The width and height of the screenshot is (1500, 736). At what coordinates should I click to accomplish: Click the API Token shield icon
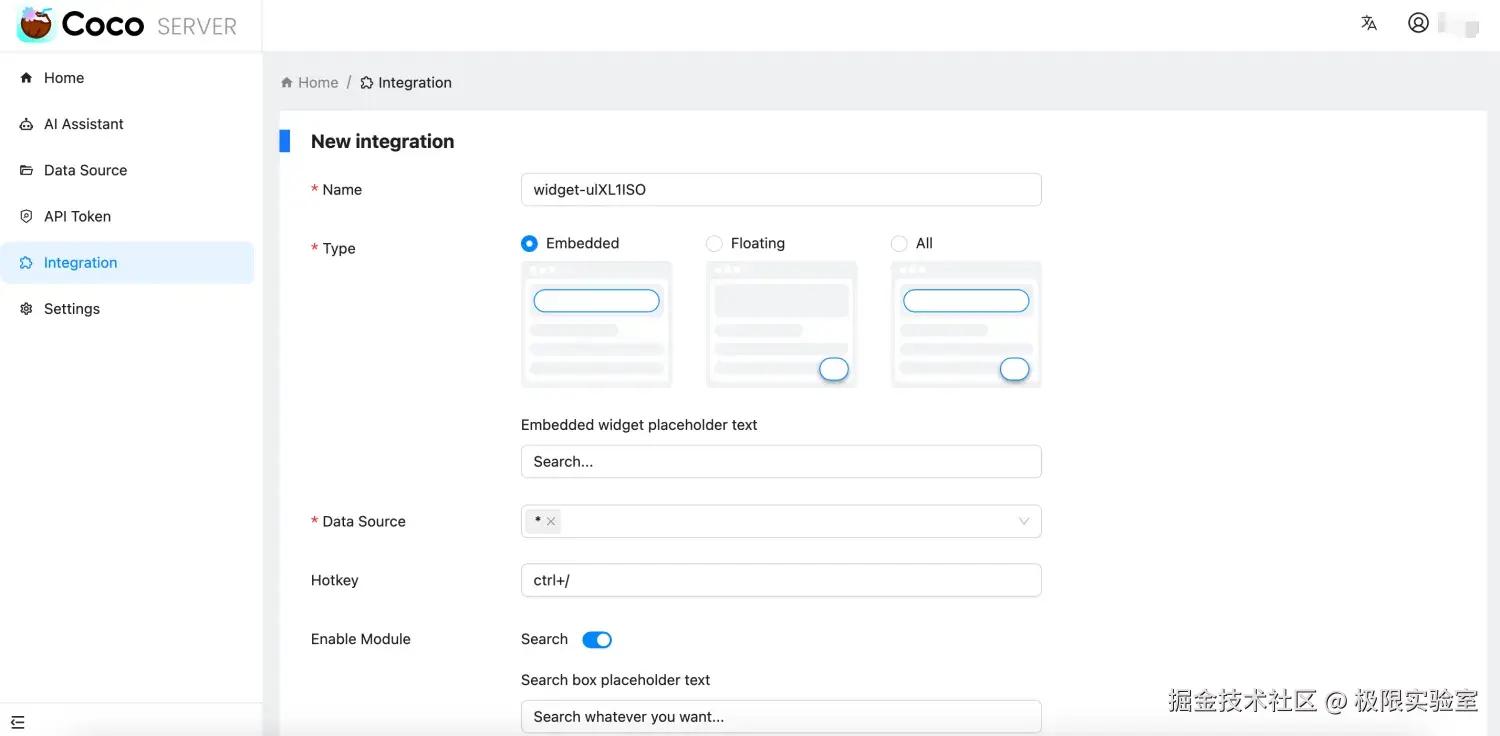click(x=26, y=216)
